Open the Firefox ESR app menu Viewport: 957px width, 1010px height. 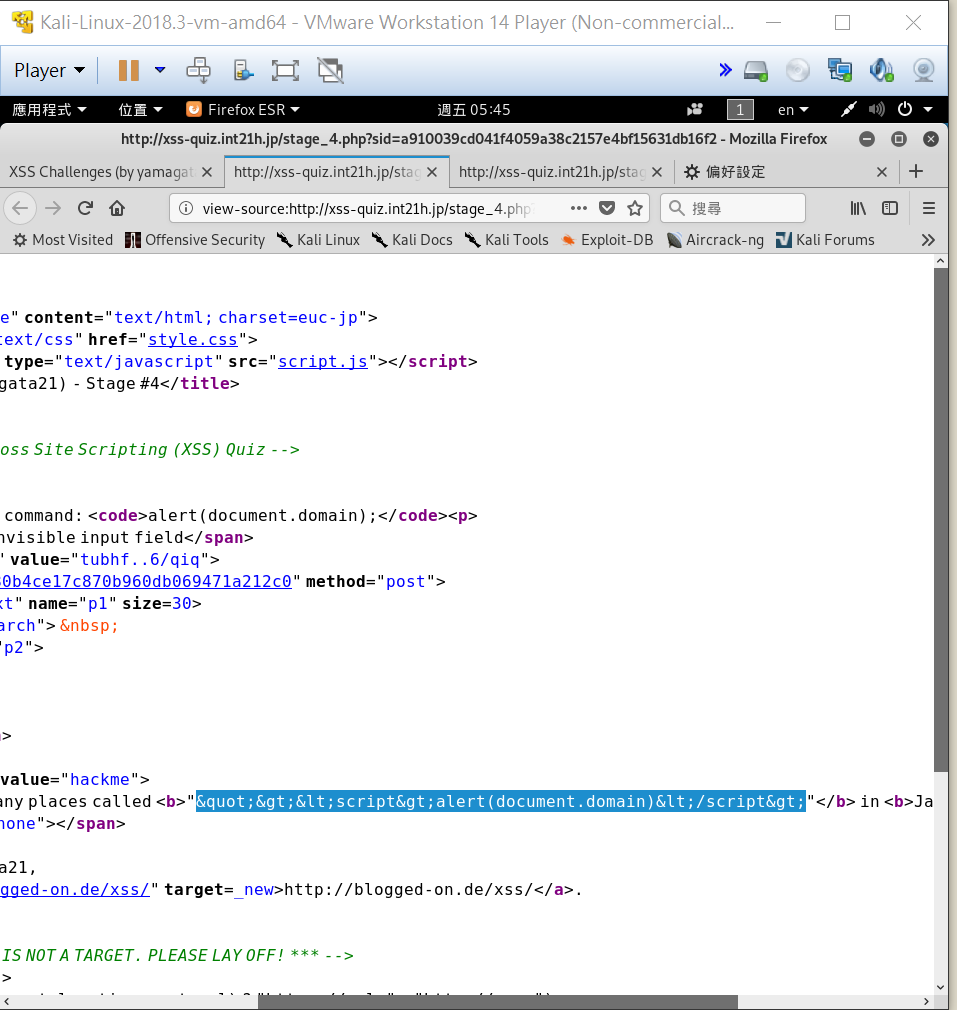(243, 110)
